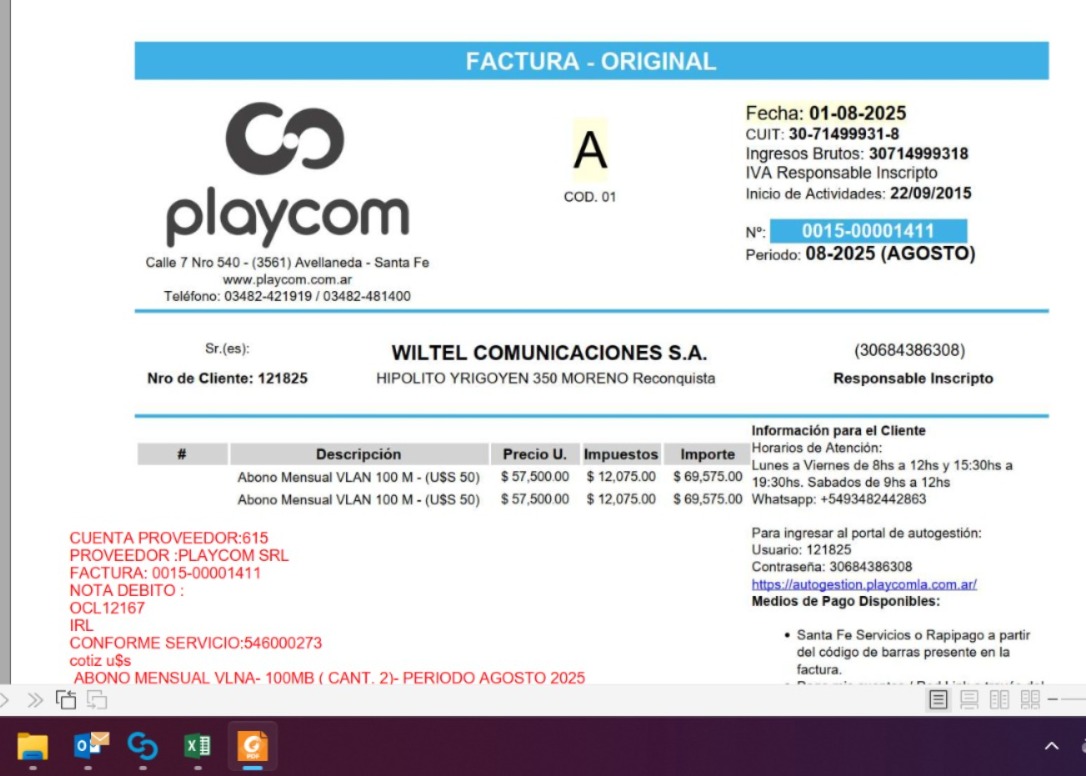The image size is (1086, 776).
Task: Enable single page view mode
Action: coord(938,700)
